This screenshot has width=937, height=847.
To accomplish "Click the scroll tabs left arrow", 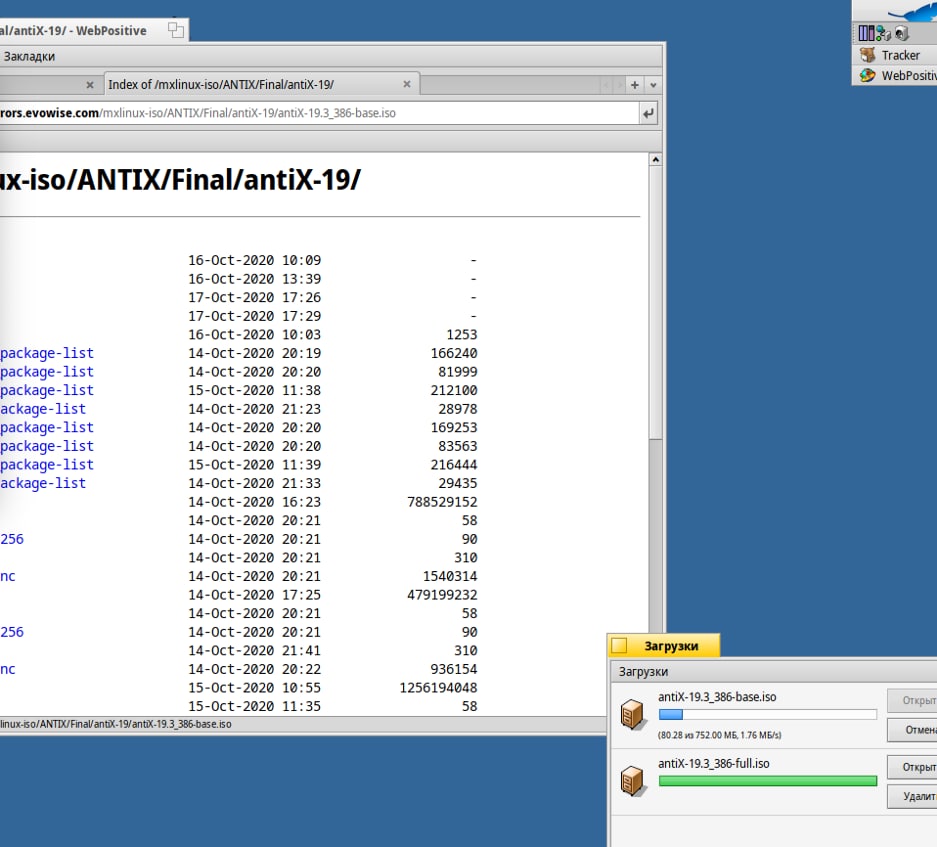I will tap(606, 85).
